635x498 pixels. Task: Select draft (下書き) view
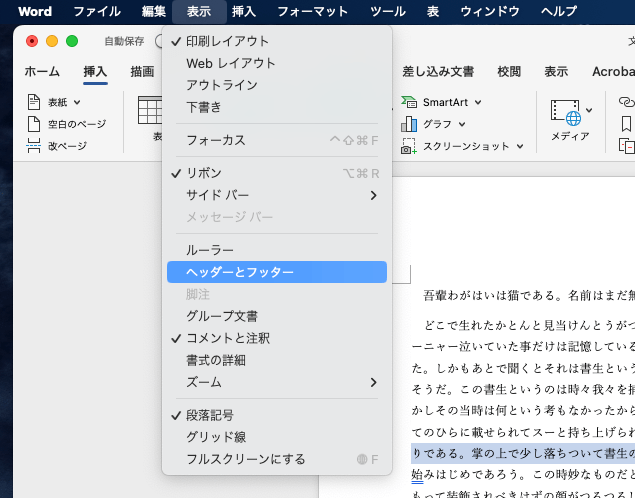point(277,107)
